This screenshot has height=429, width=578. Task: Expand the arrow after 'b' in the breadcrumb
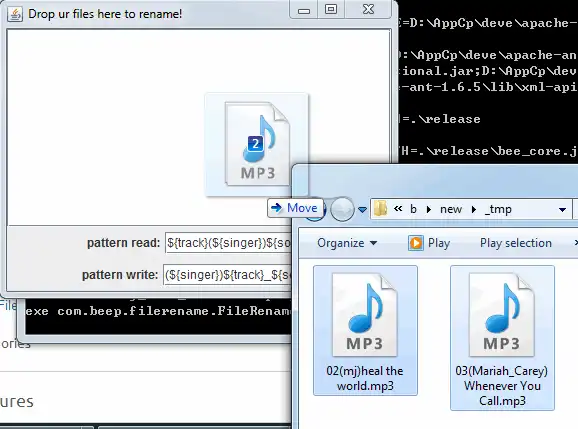point(428,209)
